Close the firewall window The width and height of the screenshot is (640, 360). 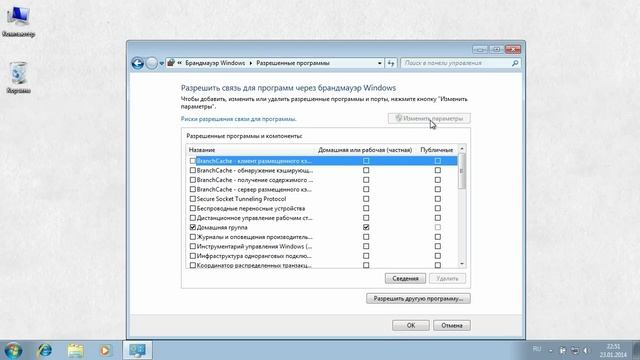point(513,49)
